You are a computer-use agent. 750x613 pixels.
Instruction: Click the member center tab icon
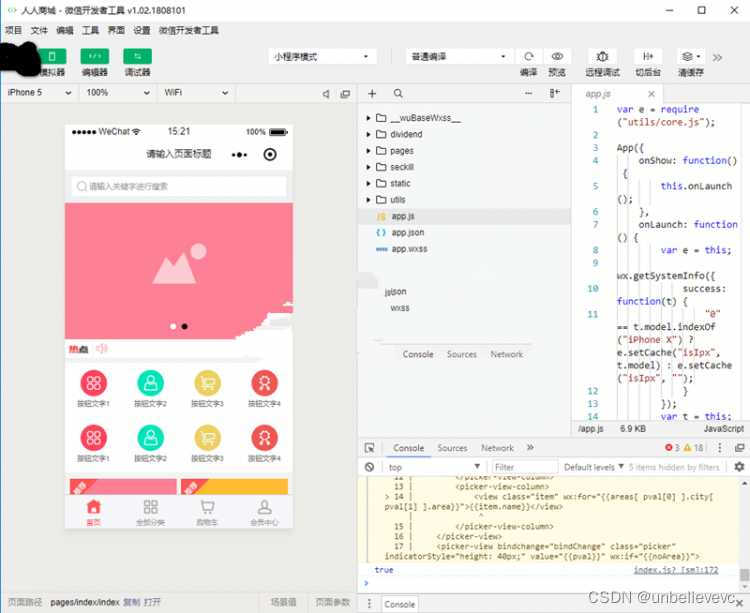click(x=264, y=507)
